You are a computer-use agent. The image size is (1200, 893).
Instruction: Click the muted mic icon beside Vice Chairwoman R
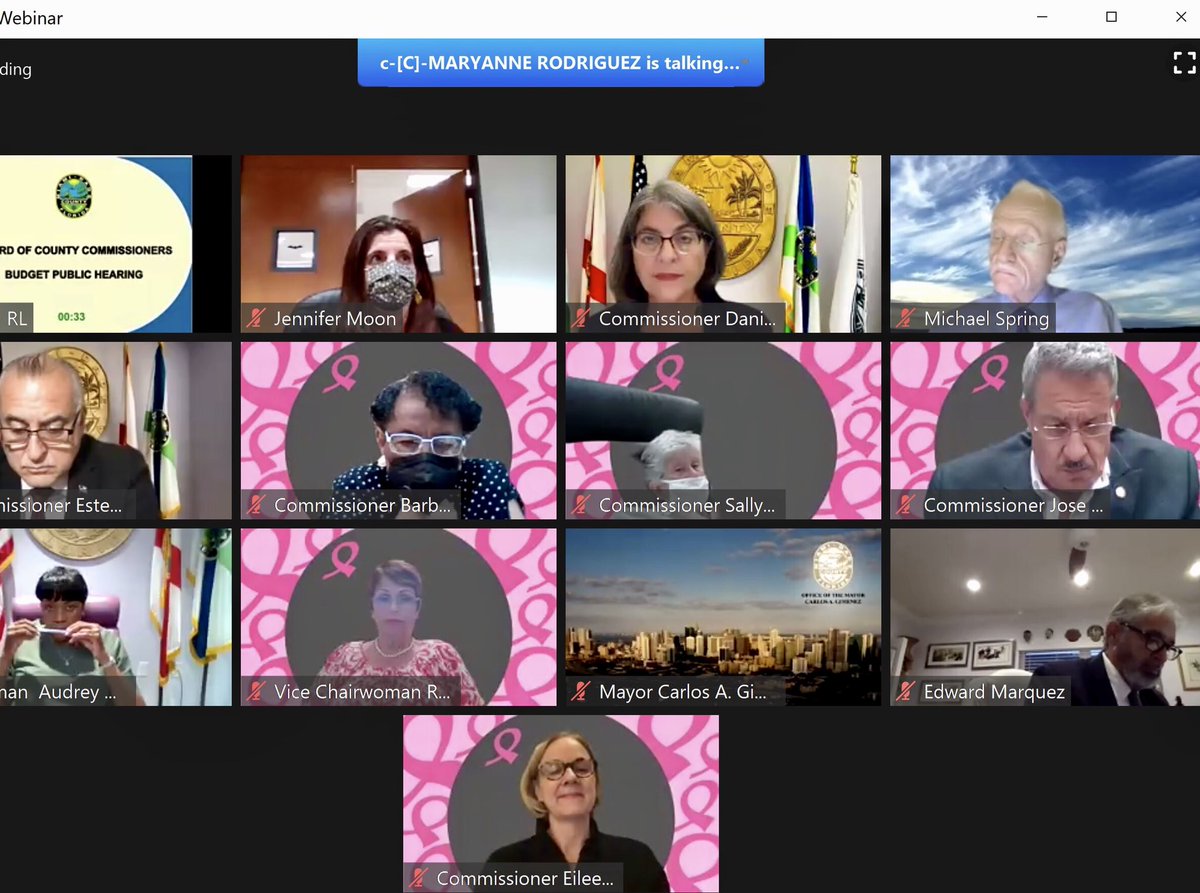[x=256, y=692]
